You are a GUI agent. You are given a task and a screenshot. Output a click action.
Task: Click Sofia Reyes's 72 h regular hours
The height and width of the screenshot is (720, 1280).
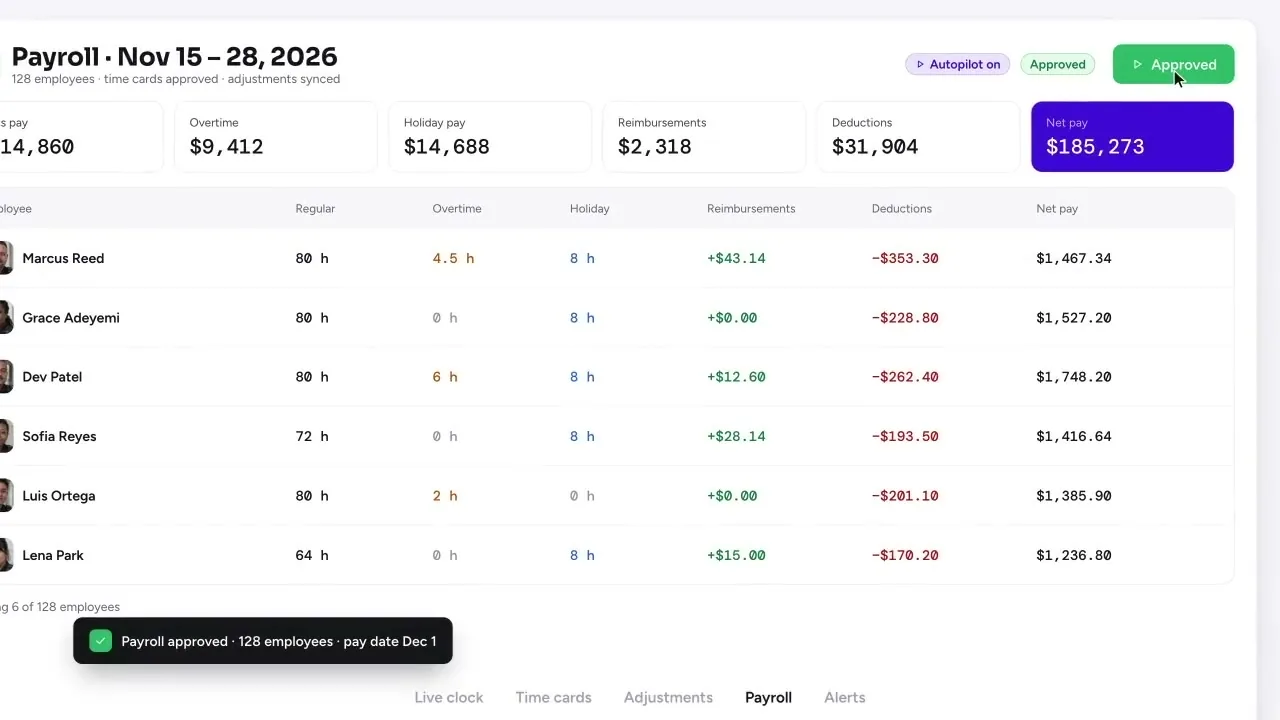(x=312, y=436)
